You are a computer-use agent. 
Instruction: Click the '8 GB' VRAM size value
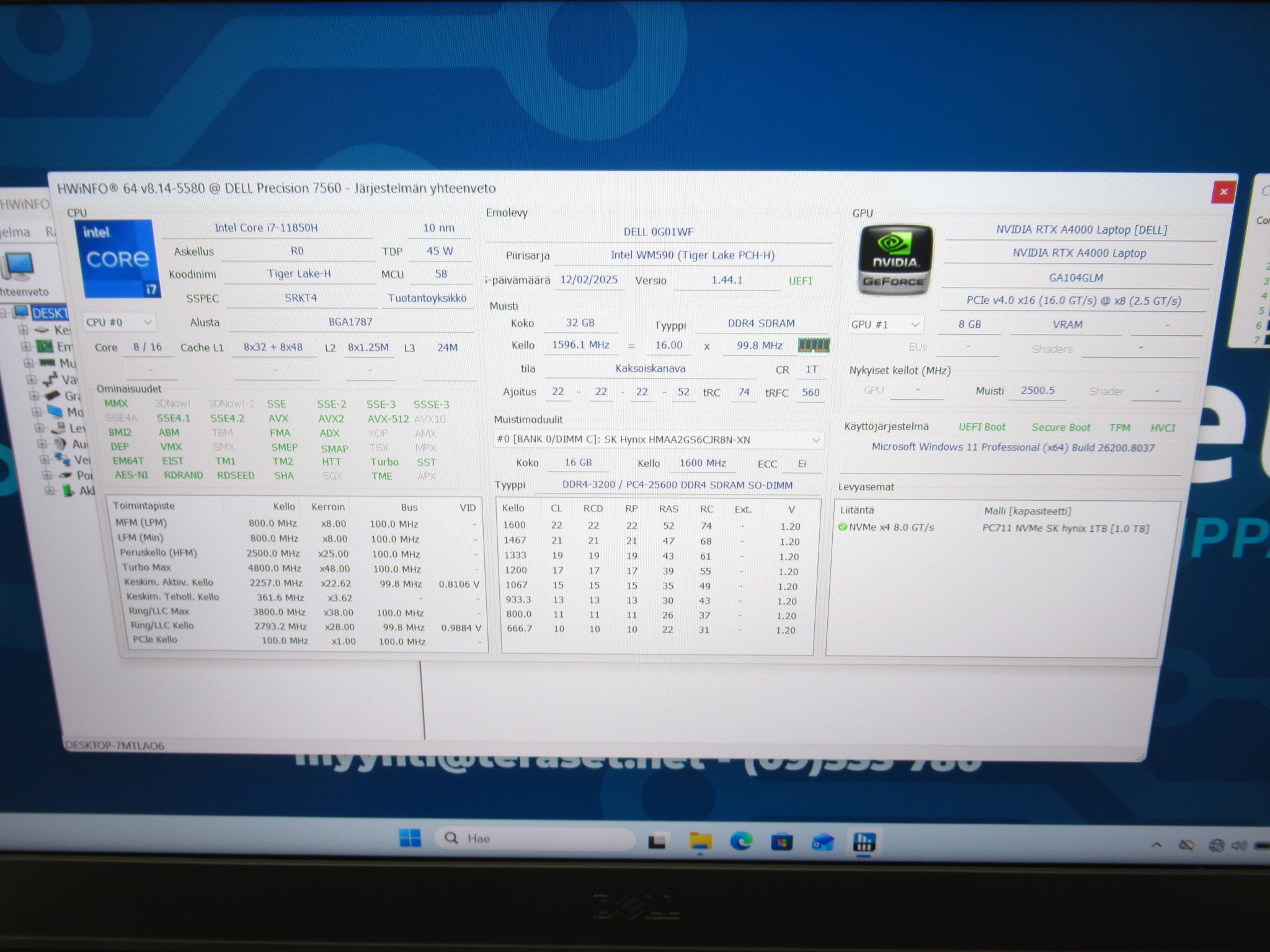(969, 325)
